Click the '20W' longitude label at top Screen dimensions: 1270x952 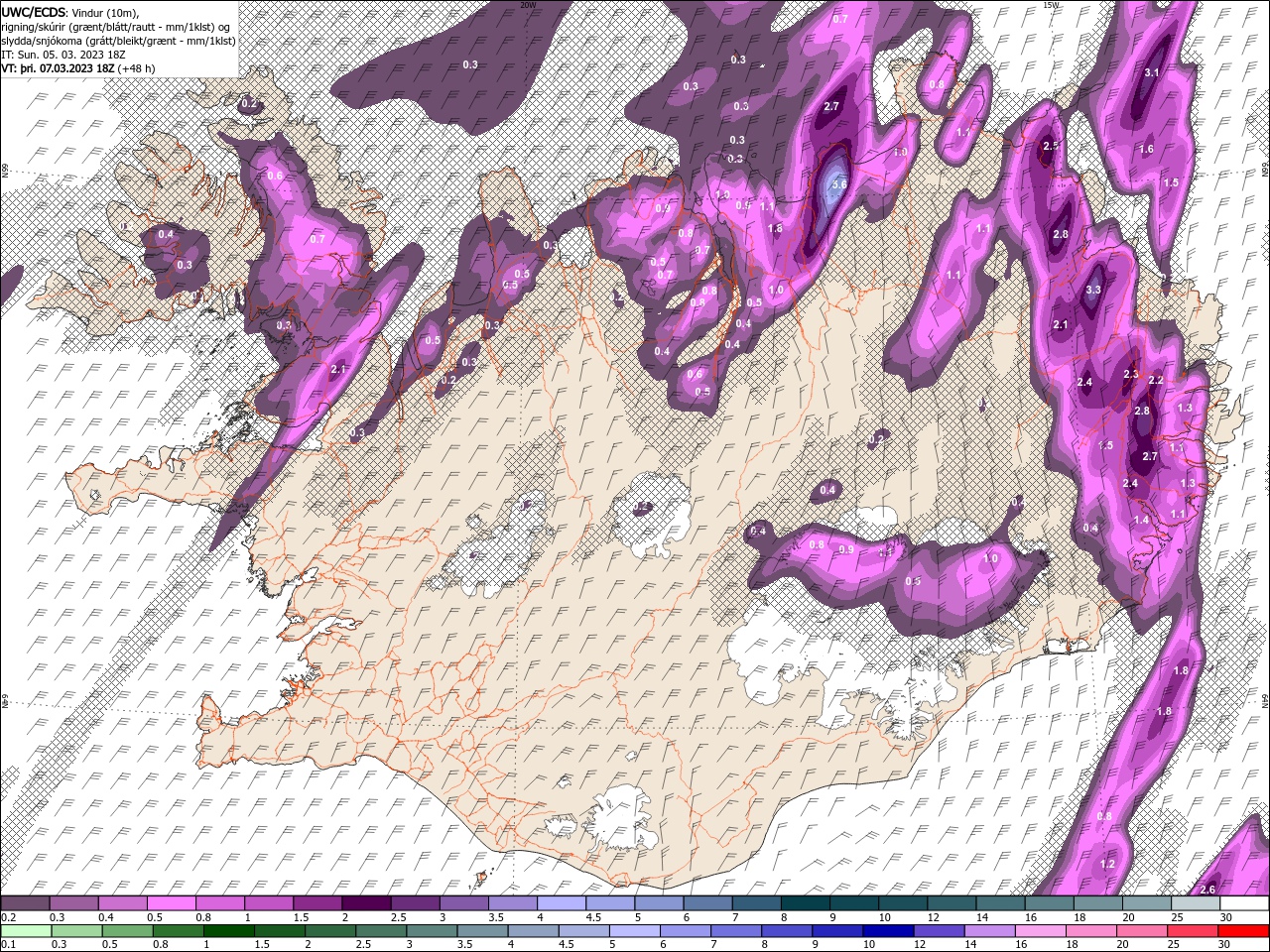(528, 5)
